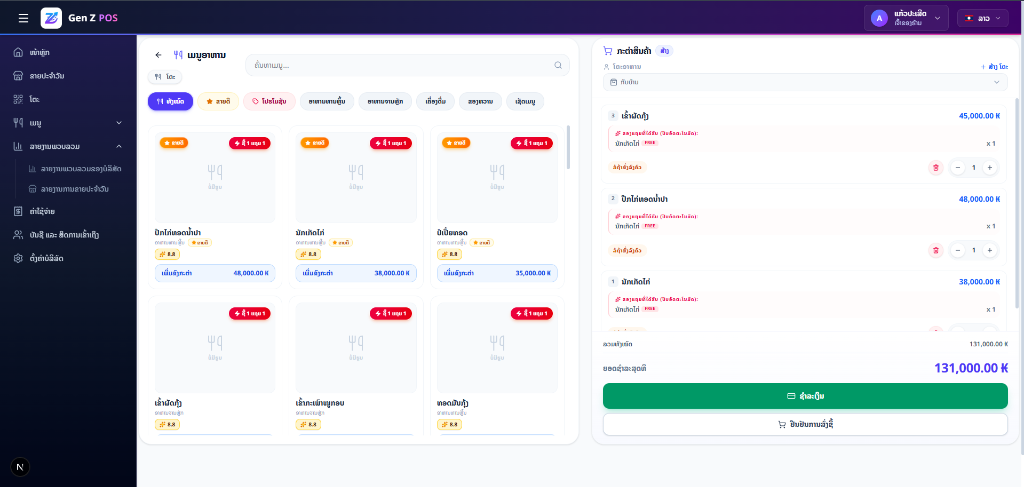Click the 131,000.00 ₭ grand total amount
Viewport: 1024px width, 487px height.
click(x=971, y=368)
